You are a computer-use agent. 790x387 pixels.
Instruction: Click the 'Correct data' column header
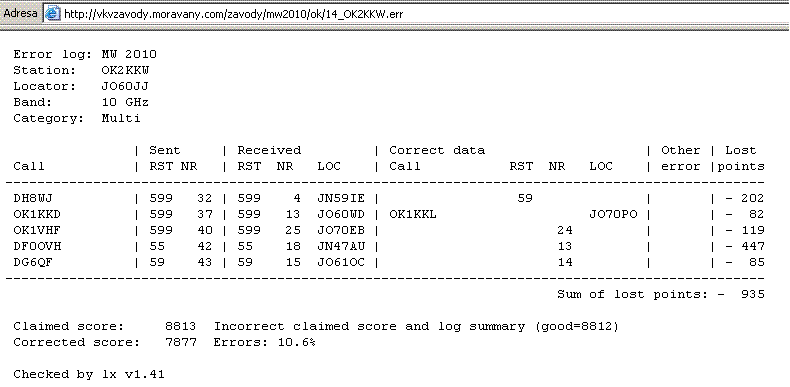[x=437, y=150]
